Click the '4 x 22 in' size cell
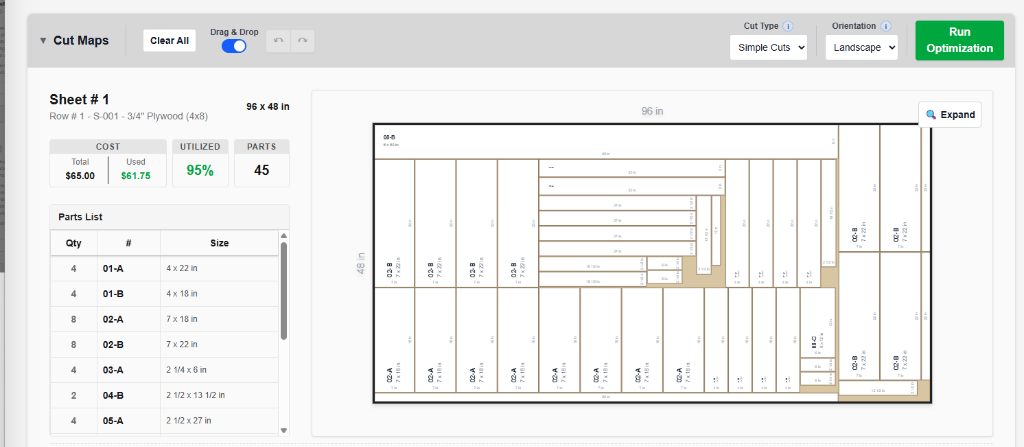Screen dimensions: 1024x447 point(219,269)
